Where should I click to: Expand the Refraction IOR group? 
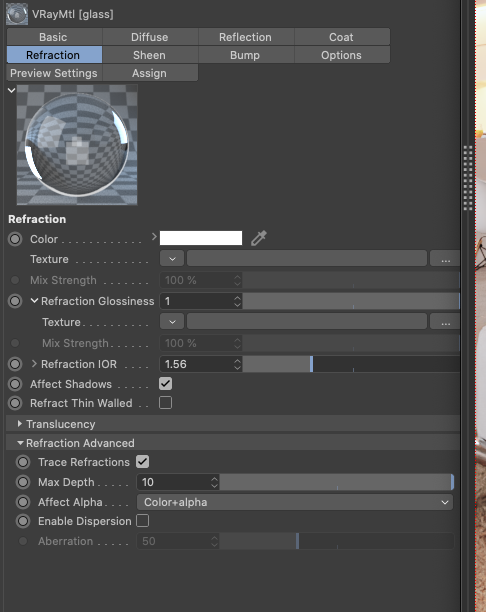click(34, 364)
